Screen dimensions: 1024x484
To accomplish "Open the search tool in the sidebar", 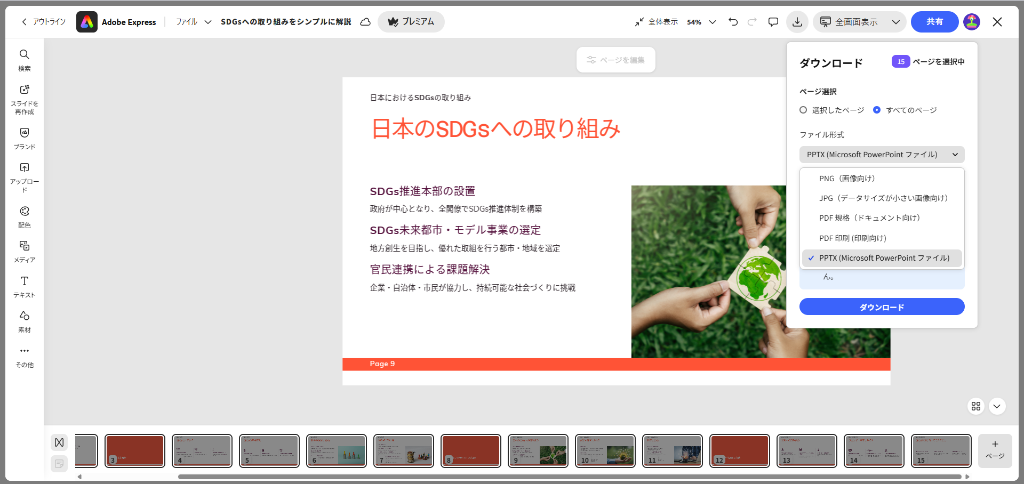I will point(24,59).
